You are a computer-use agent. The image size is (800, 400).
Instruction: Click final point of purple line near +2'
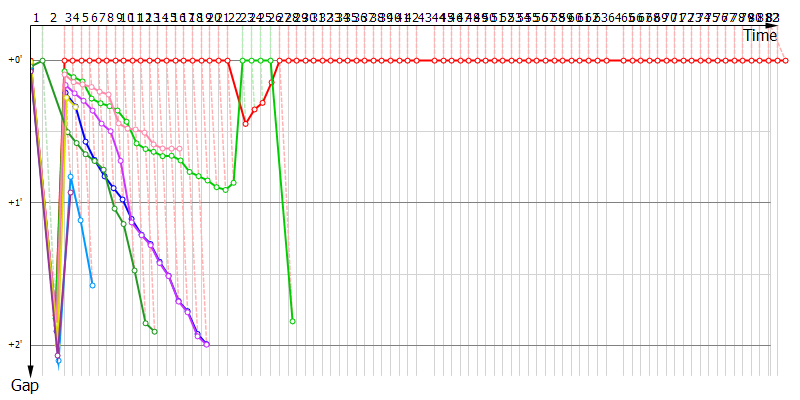click(206, 344)
